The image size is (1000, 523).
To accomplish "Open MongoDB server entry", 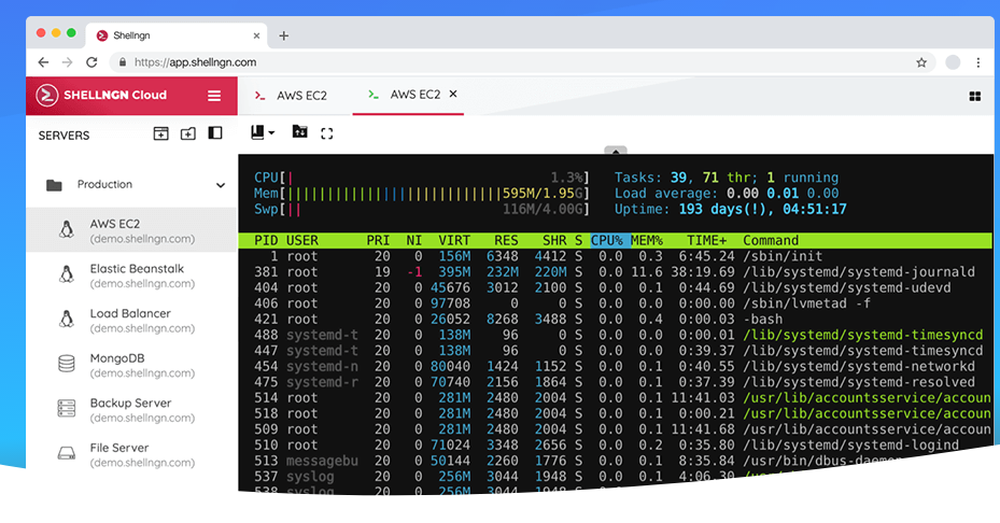I will coord(131,364).
